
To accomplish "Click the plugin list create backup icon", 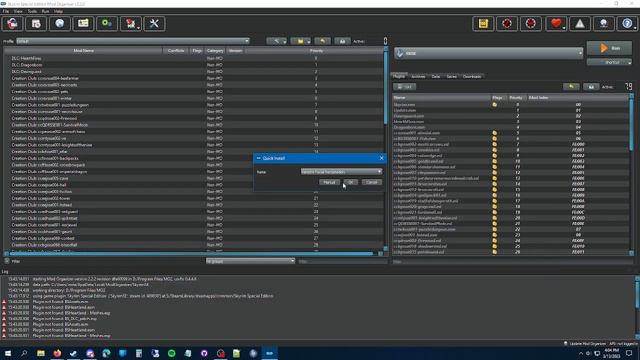I will point(591,87).
